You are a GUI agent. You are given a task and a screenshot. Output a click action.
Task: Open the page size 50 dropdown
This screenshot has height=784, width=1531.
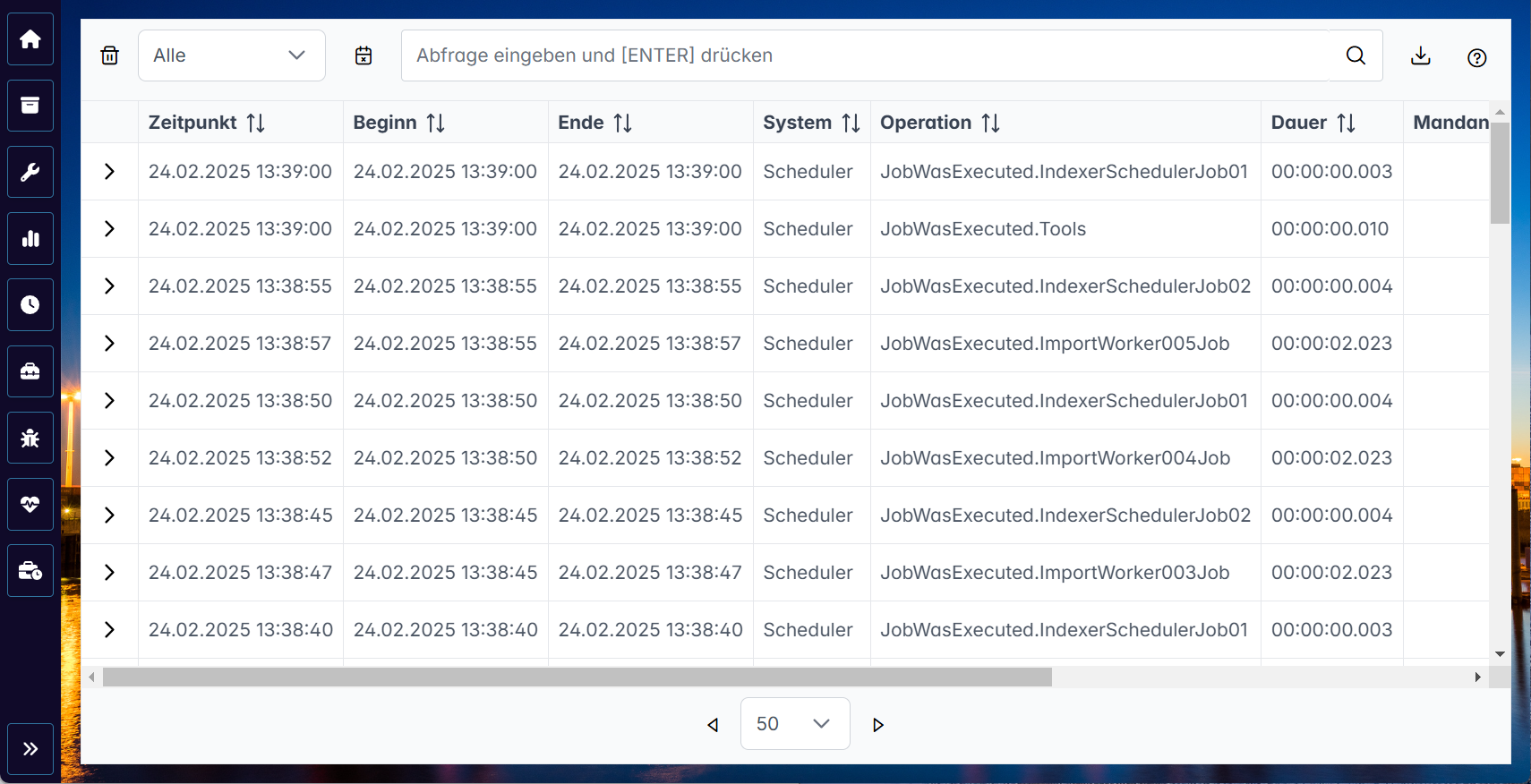794,724
